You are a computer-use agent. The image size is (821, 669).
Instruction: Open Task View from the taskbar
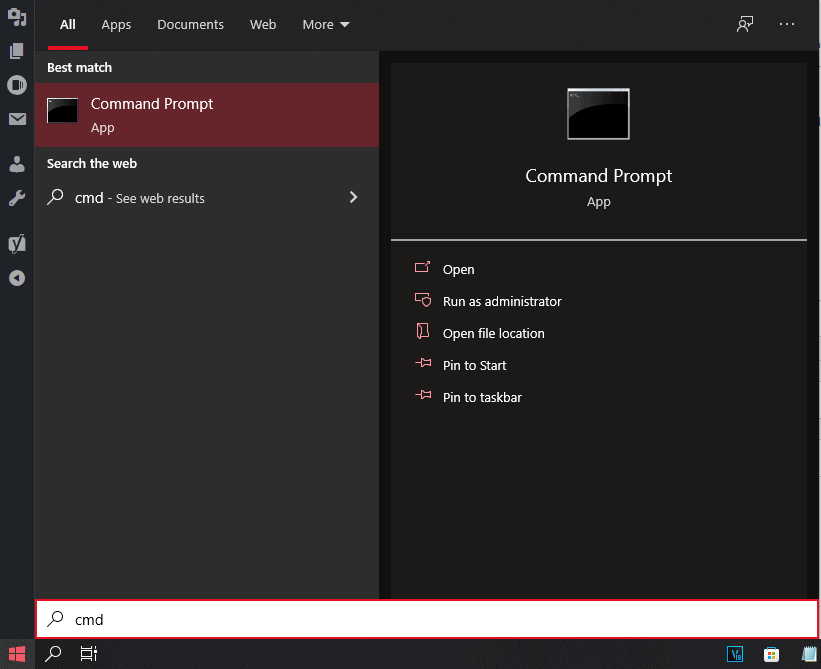[88, 654]
